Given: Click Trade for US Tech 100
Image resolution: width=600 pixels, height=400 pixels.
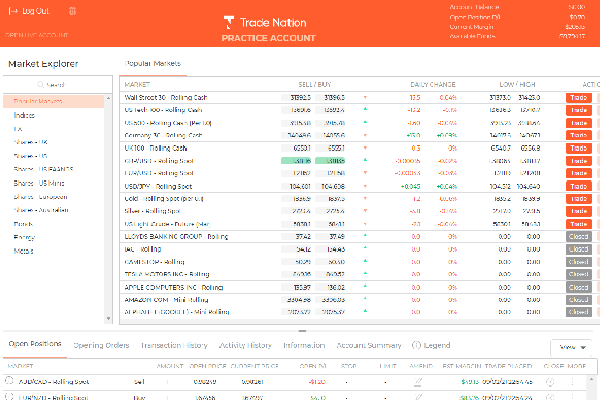Looking at the screenshot, I should pos(579,110).
